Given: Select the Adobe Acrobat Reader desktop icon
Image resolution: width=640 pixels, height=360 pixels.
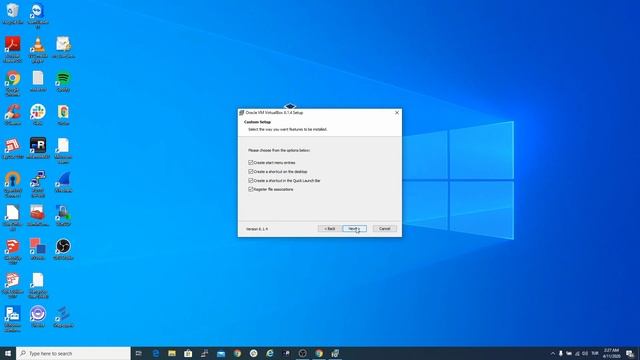Looking at the screenshot, I should pyautogui.click(x=13, y=50).
